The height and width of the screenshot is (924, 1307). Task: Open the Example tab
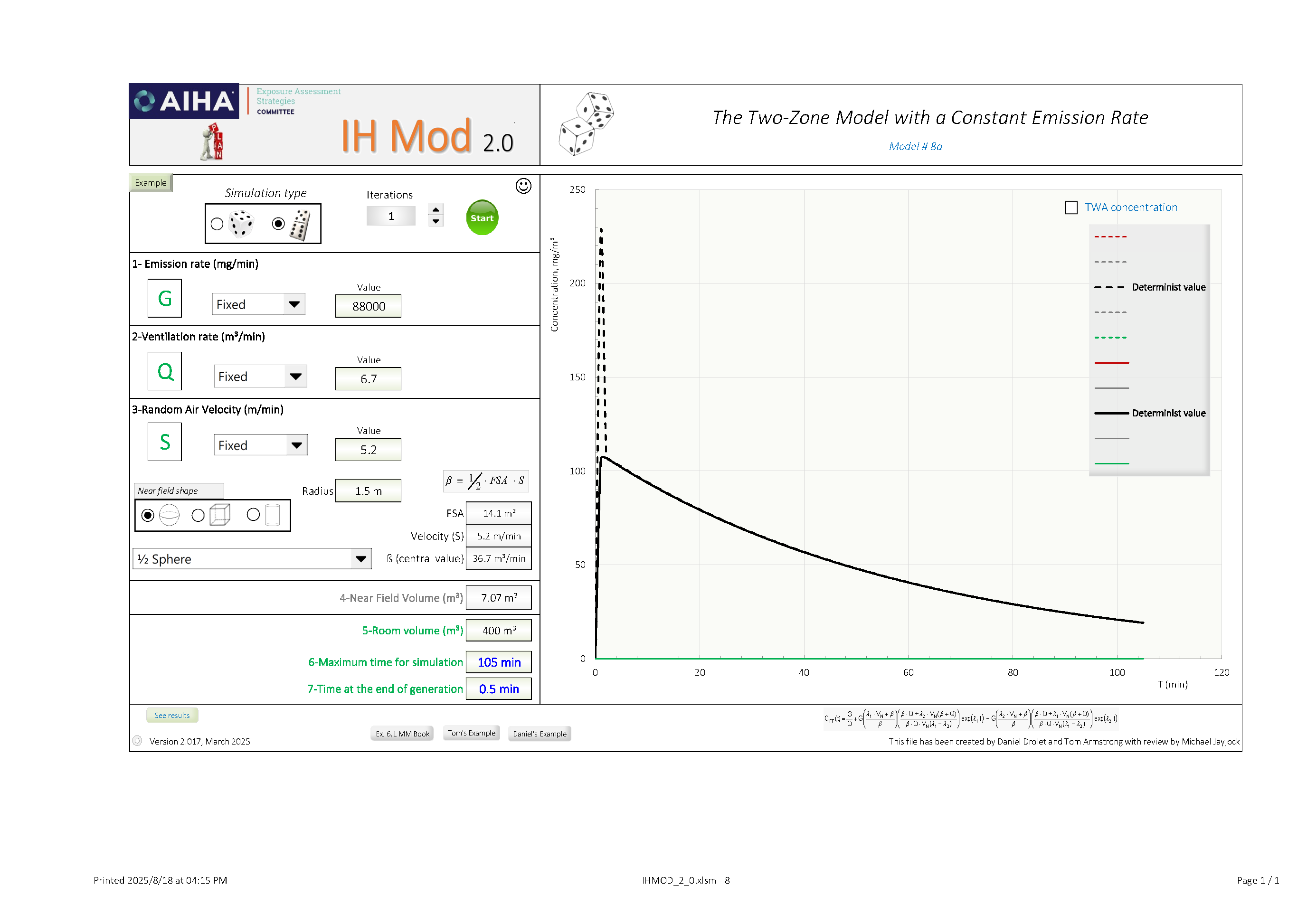150,183
